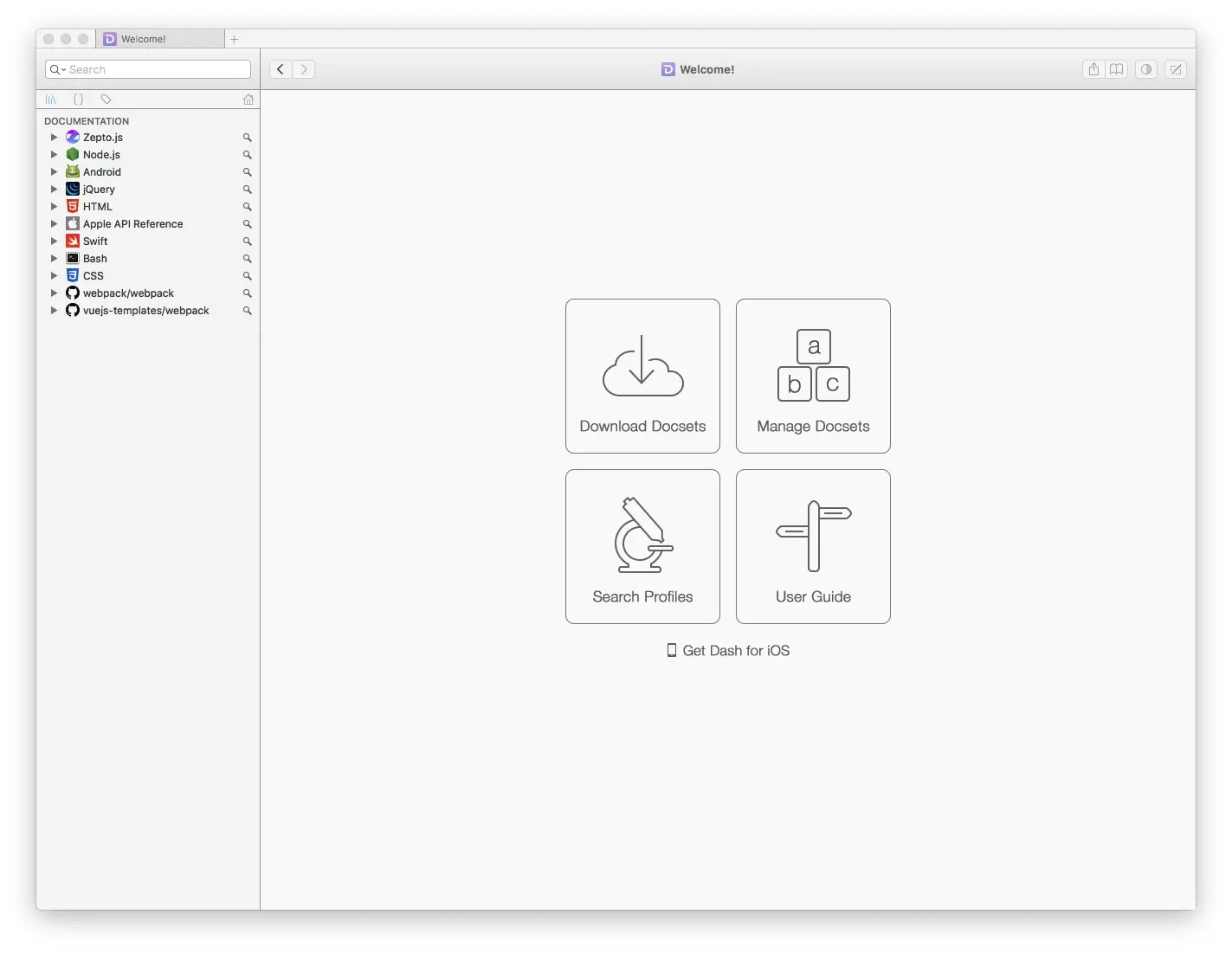The height and width of the screenshot is (953, 1232).
Task: Expand the webpack/webpack docset
Action: coord(54,293)
